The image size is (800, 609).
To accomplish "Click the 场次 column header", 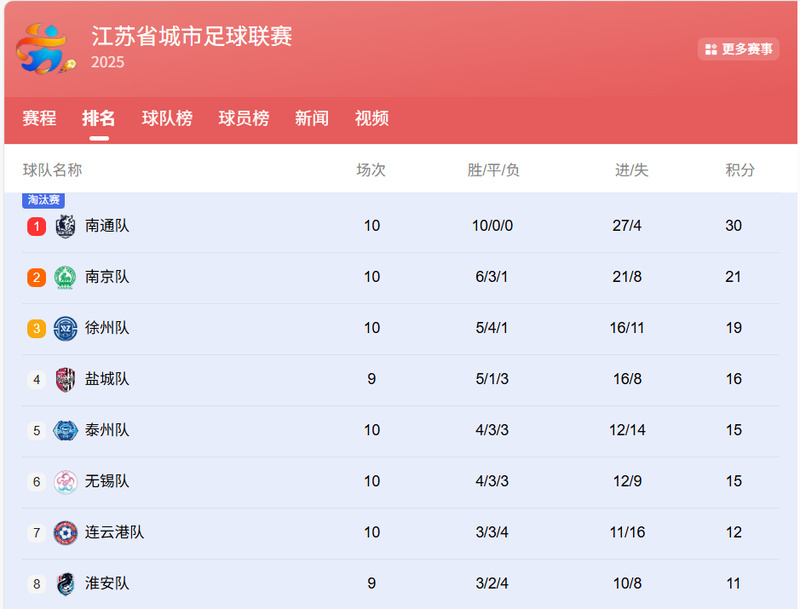I will click(371, 170).
